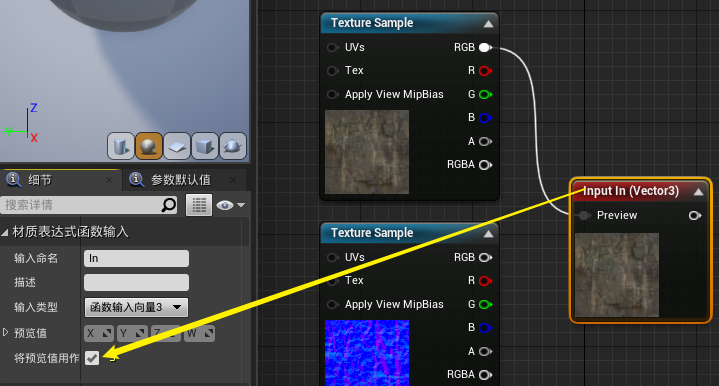Click the preview thumbnail in Input In node
Screen dimensions: 719x386
pyautogui.click(x=617, y=275)
